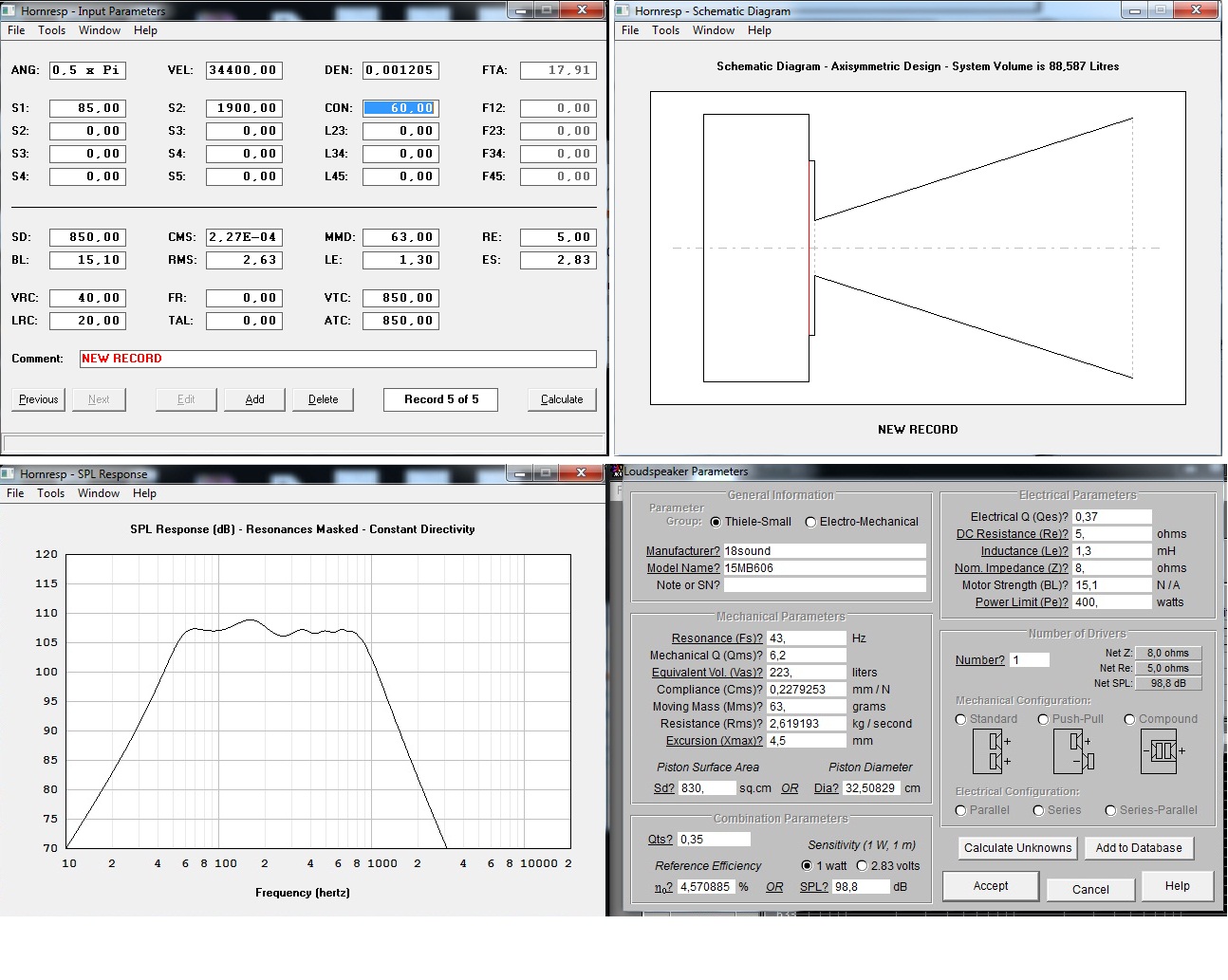Click the Model Name field containing 15MB606
1228x980 pixels.
825,568
